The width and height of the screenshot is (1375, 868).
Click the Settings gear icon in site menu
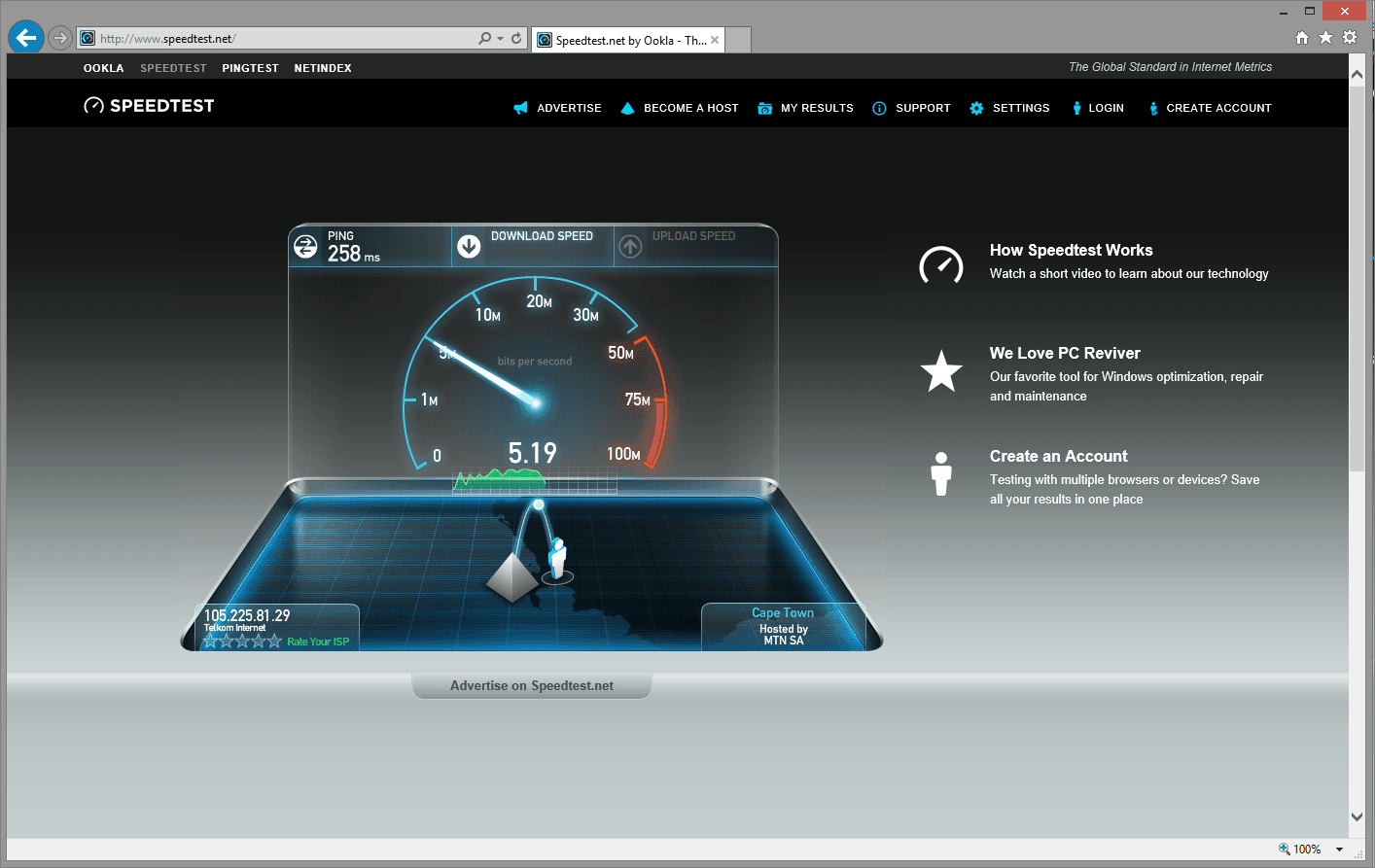[x=976, y=108]
